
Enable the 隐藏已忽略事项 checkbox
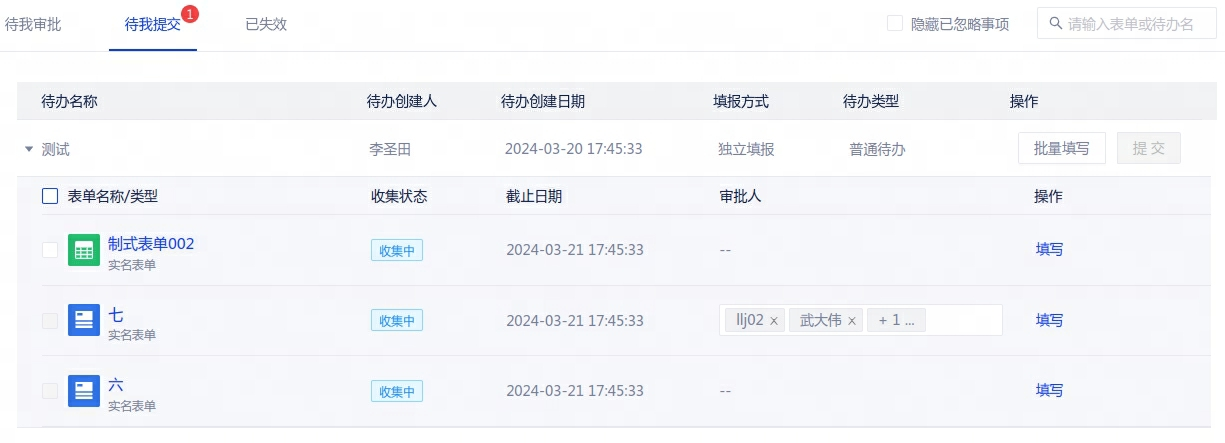point(895,23)
